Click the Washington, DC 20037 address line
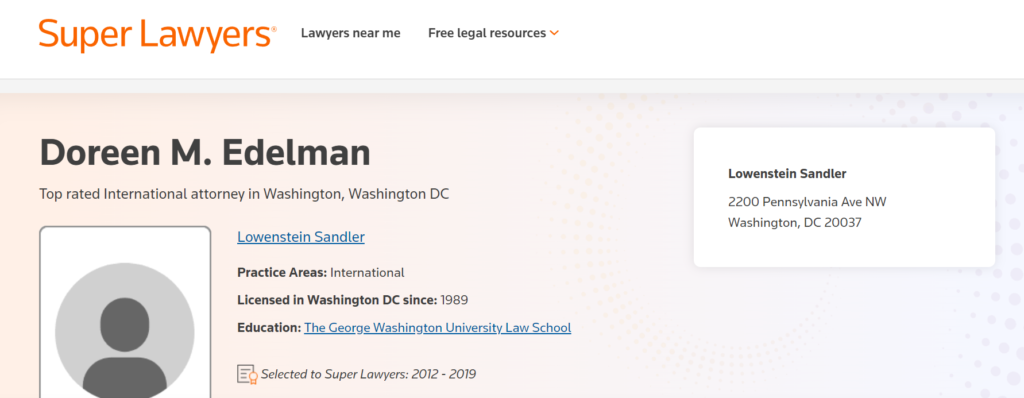Screen dimensions: 1024x398 pyautogui.click(x=795, y=223)
